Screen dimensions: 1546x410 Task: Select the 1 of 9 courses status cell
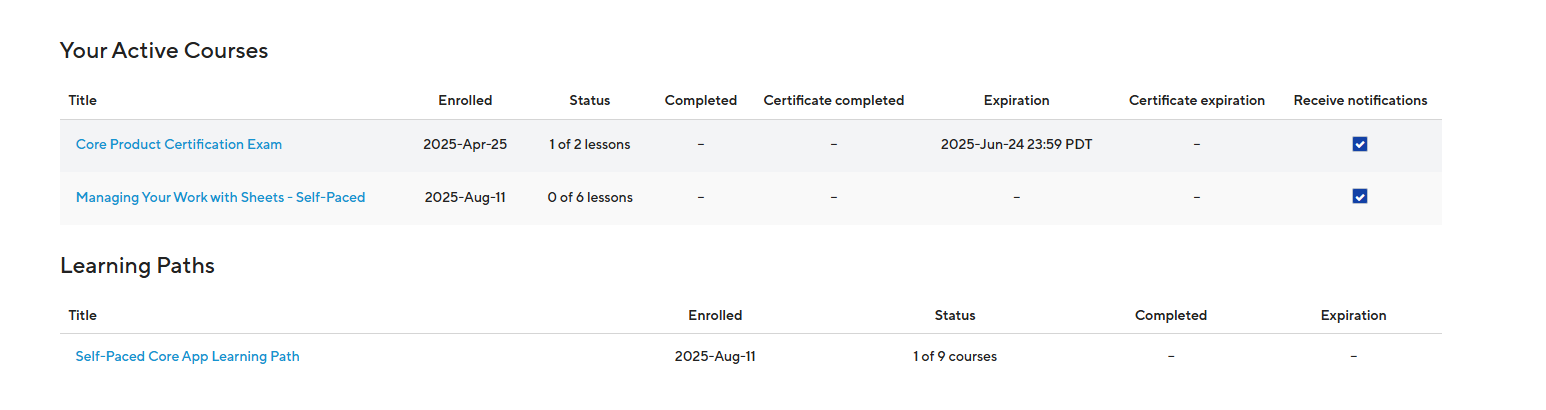tap(955, 356)
